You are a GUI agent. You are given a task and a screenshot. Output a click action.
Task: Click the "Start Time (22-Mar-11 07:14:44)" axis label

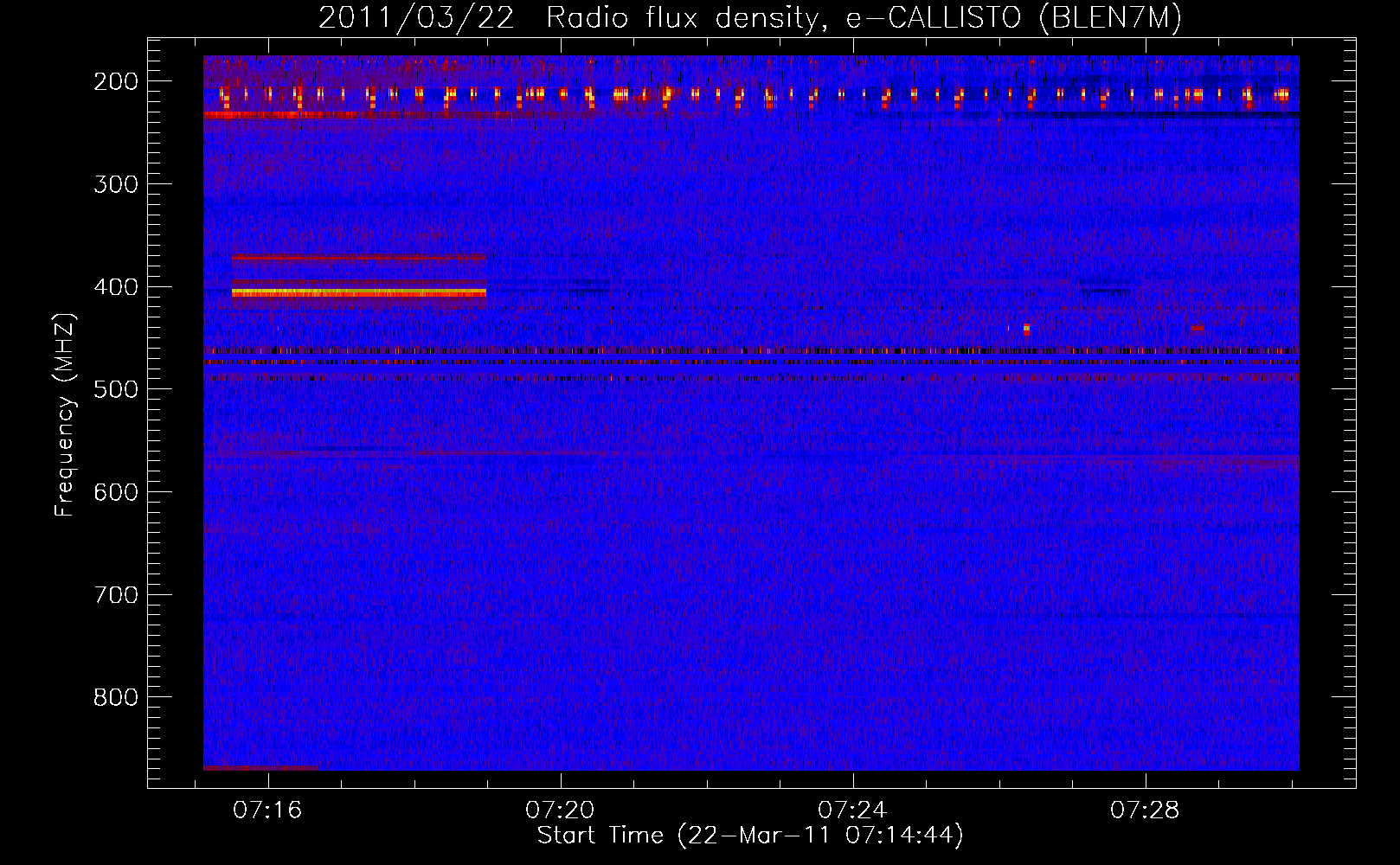[750, 836]
